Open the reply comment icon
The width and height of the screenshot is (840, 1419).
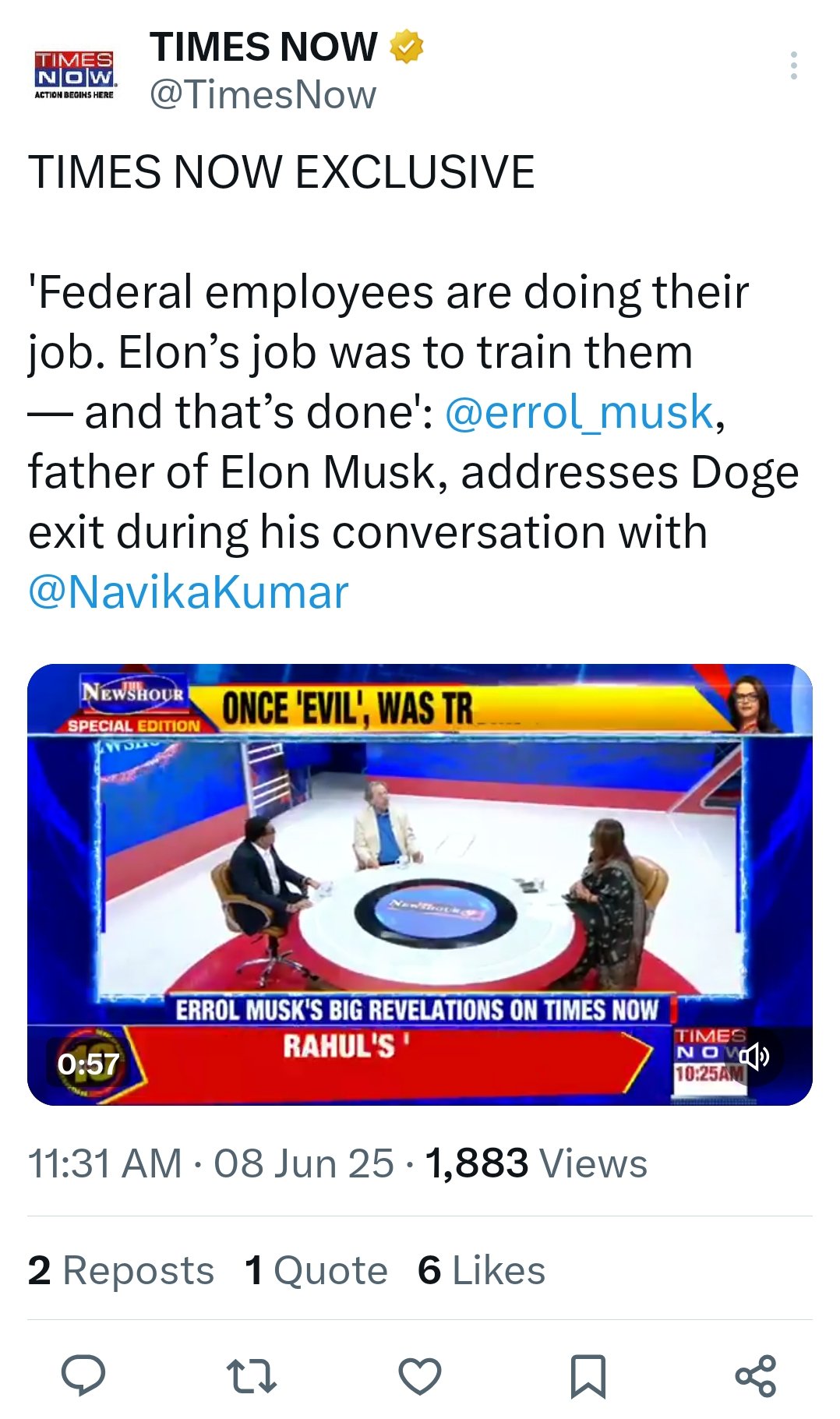point(83,1375)
